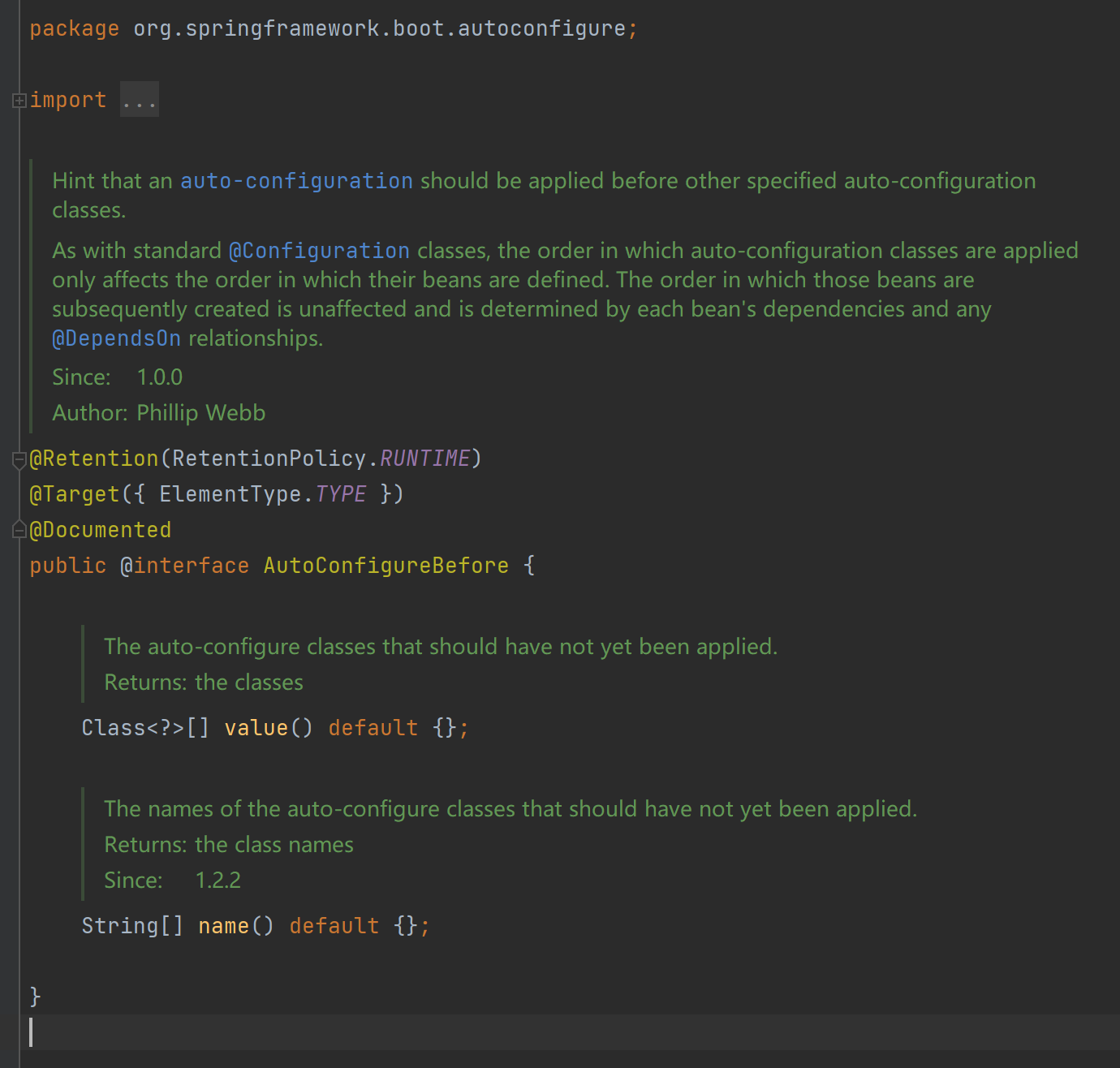Screen dimensions: 1120x1068
Task: Click the name() method declaration
Action: [223, 926]
